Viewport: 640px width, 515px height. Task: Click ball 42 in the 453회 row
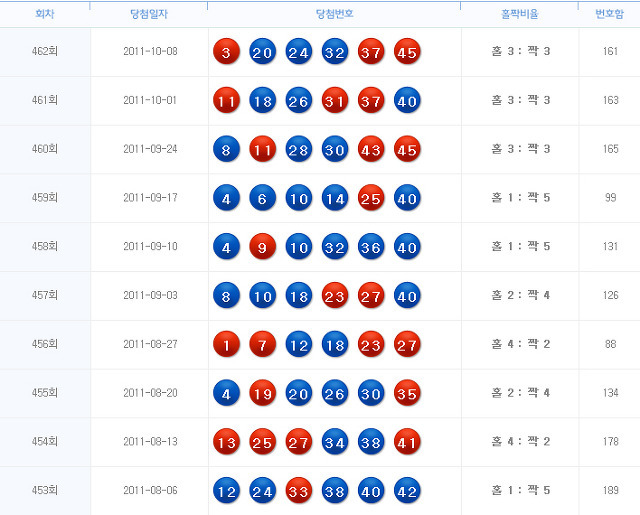point(407,491)
